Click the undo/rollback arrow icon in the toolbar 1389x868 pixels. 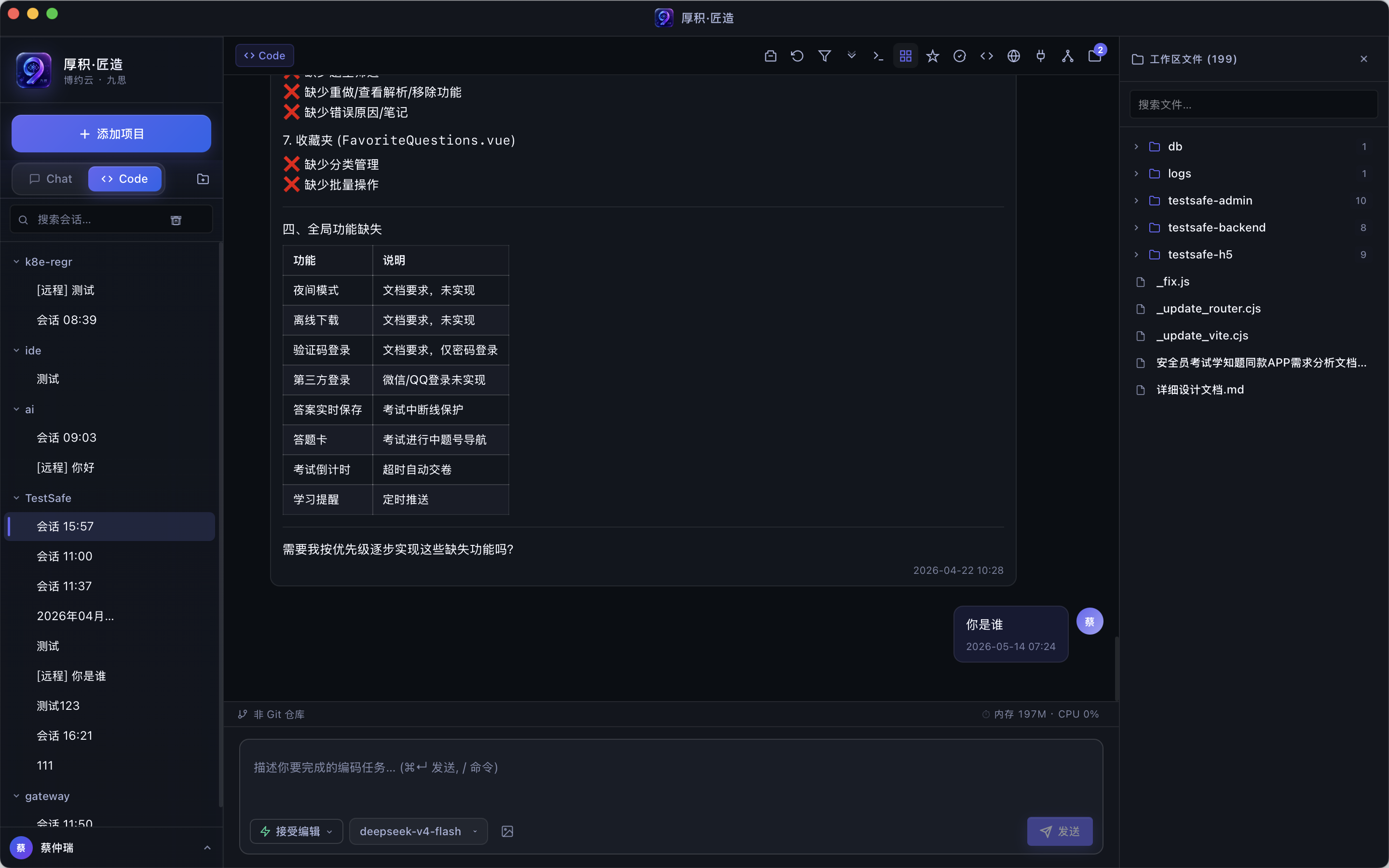coord(797,55)
